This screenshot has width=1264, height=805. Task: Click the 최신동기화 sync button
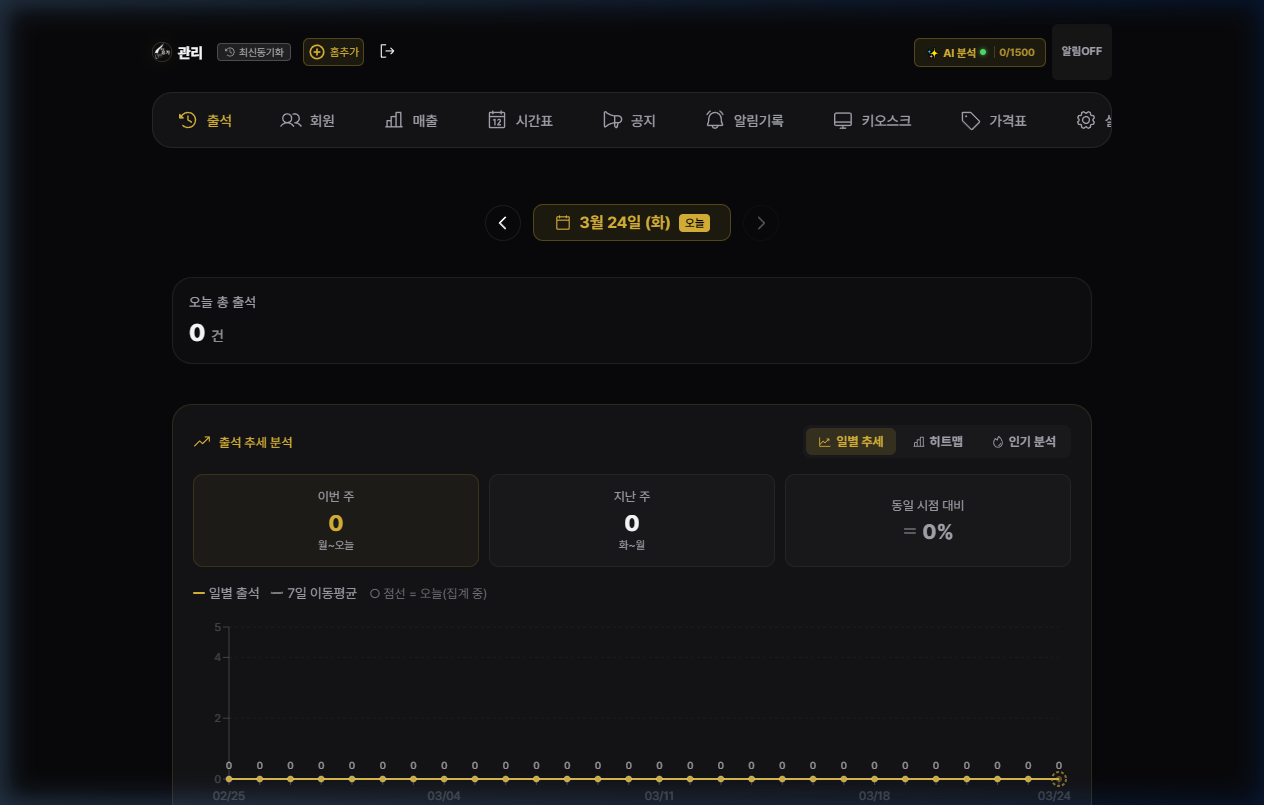[x=254, y=52]
